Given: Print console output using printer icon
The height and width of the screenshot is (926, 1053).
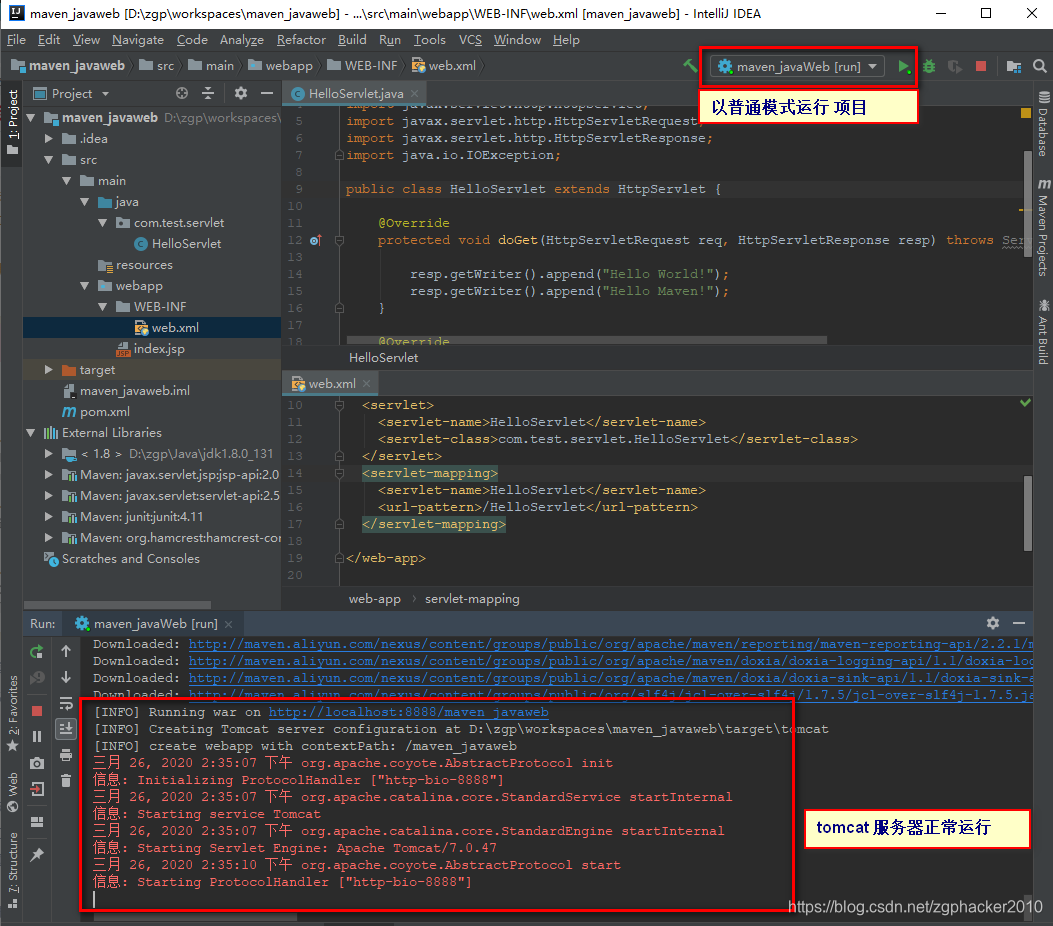Looking at the screenshot, I should tap(66, 755).
